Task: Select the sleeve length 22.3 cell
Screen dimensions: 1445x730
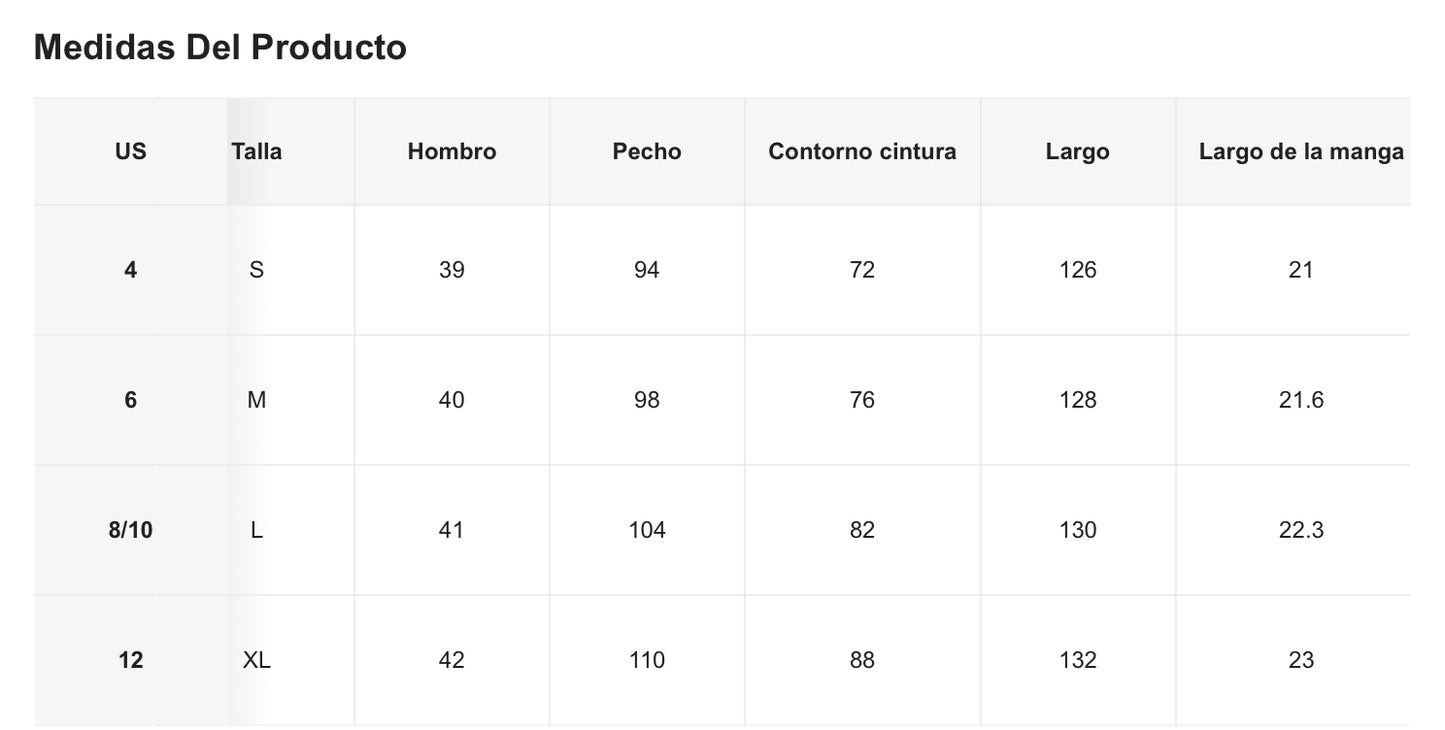Action: pyautogui.click(x=1300, y=530)
